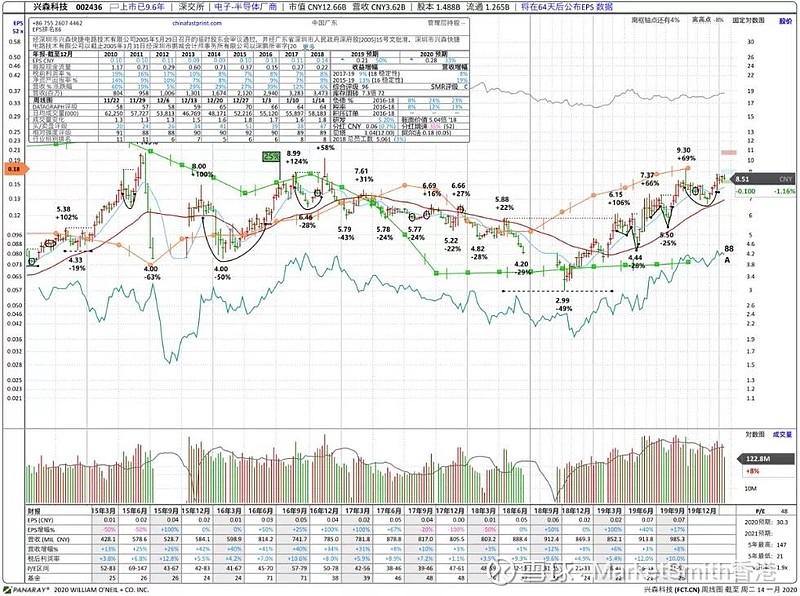Click the 2020预期: 30.3 P/E estimate

(x=765, y=522)
